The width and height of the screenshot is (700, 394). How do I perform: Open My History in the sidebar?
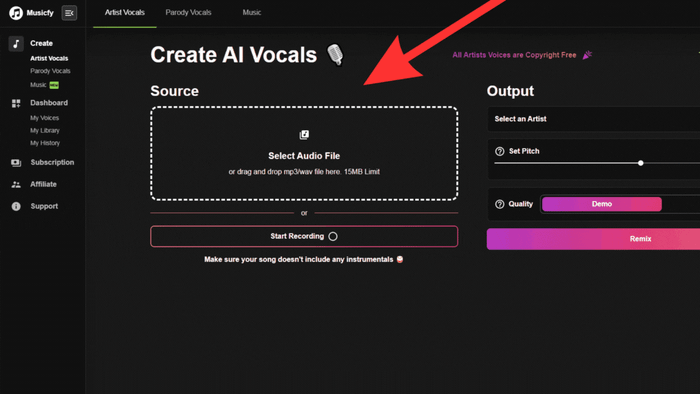tap(45, 143)
